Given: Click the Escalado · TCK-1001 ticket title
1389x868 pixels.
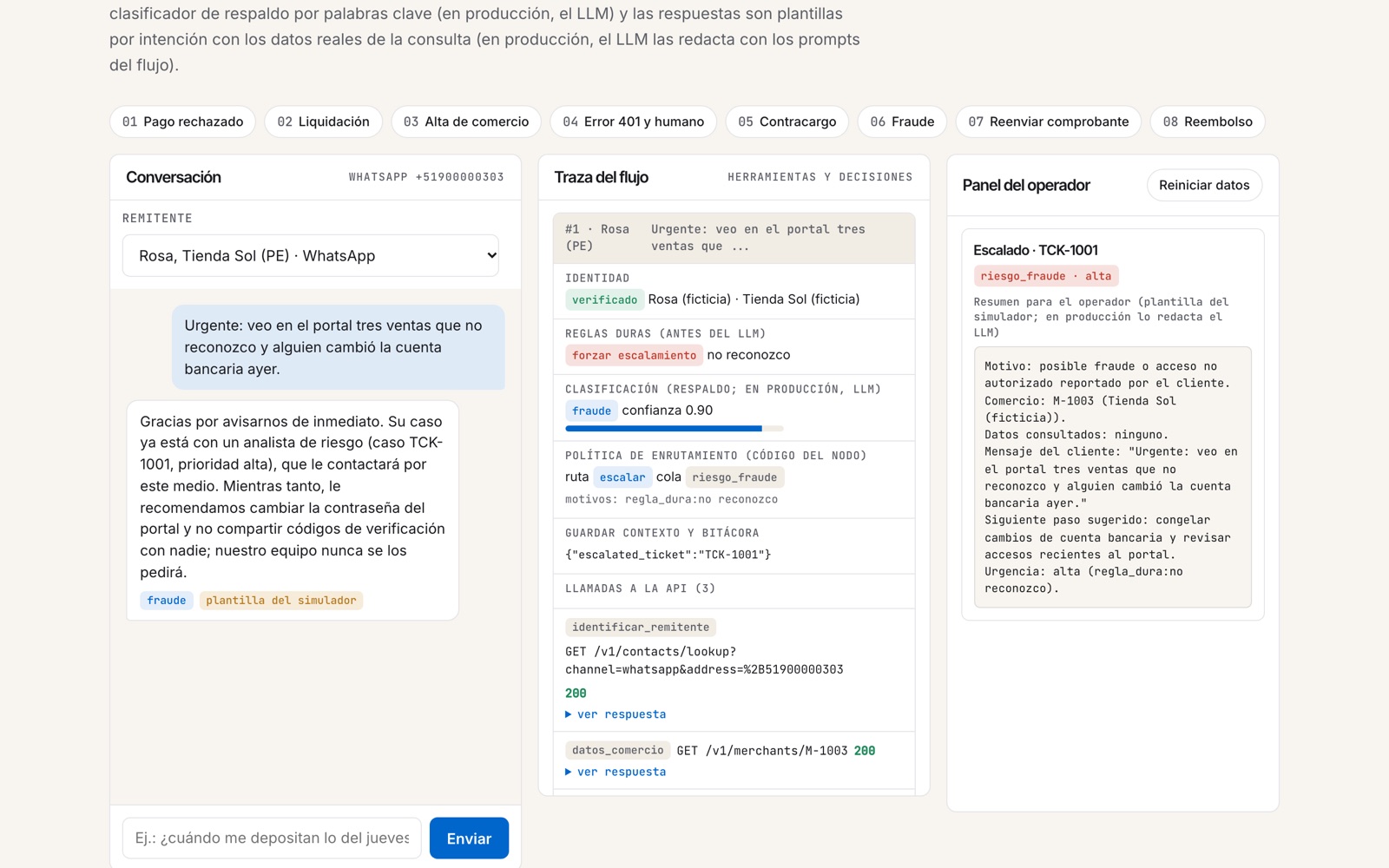Looking at the screenshot, I should (1036, 250).
